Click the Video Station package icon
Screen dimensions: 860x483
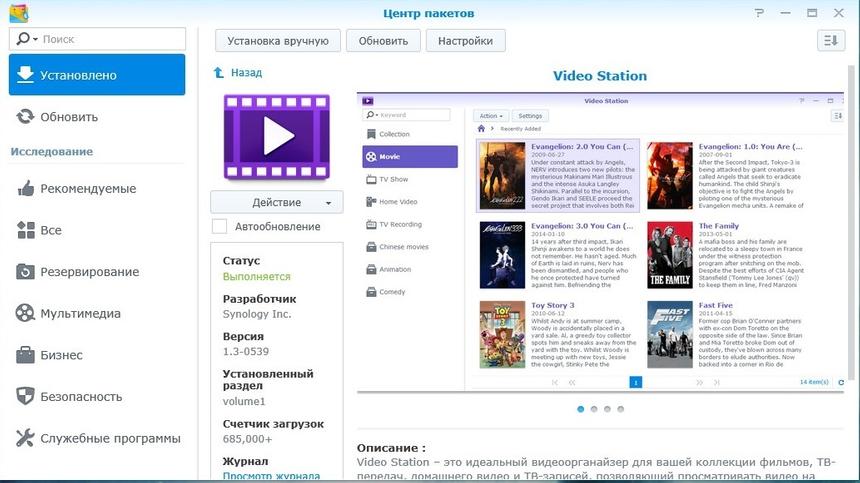pyautogui.click(x=276, y=137)
